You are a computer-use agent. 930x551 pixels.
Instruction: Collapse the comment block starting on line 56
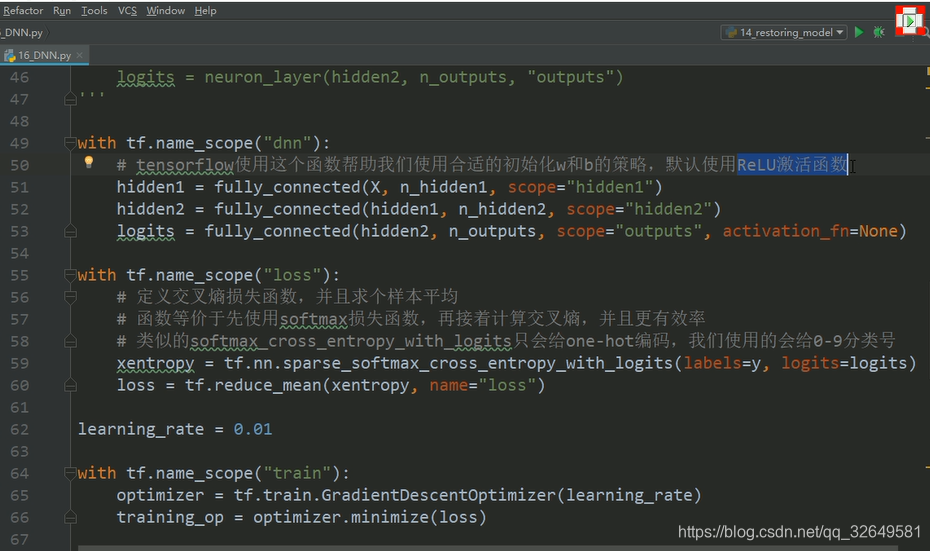(70, 297)
